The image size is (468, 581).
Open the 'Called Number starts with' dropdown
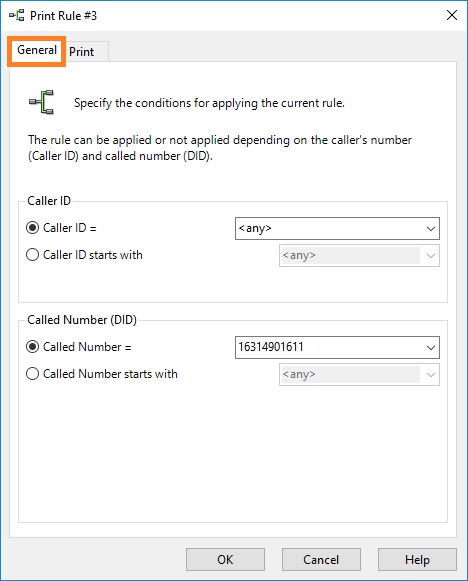tap(431, 375)
